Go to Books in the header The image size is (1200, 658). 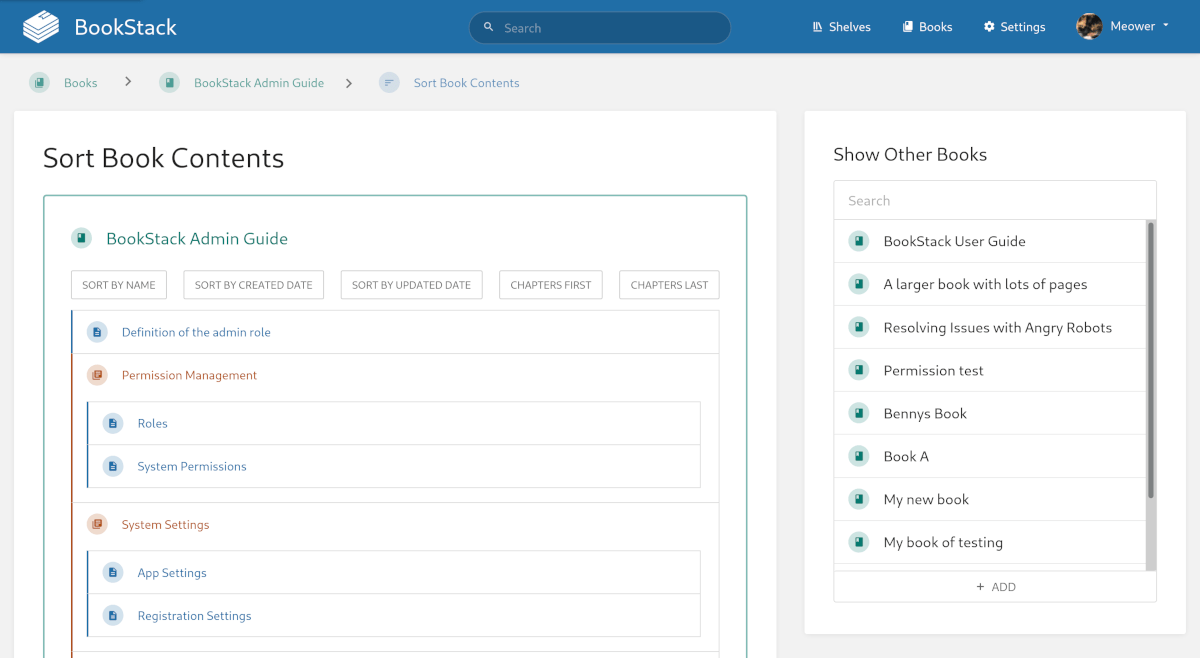point(927,27)
